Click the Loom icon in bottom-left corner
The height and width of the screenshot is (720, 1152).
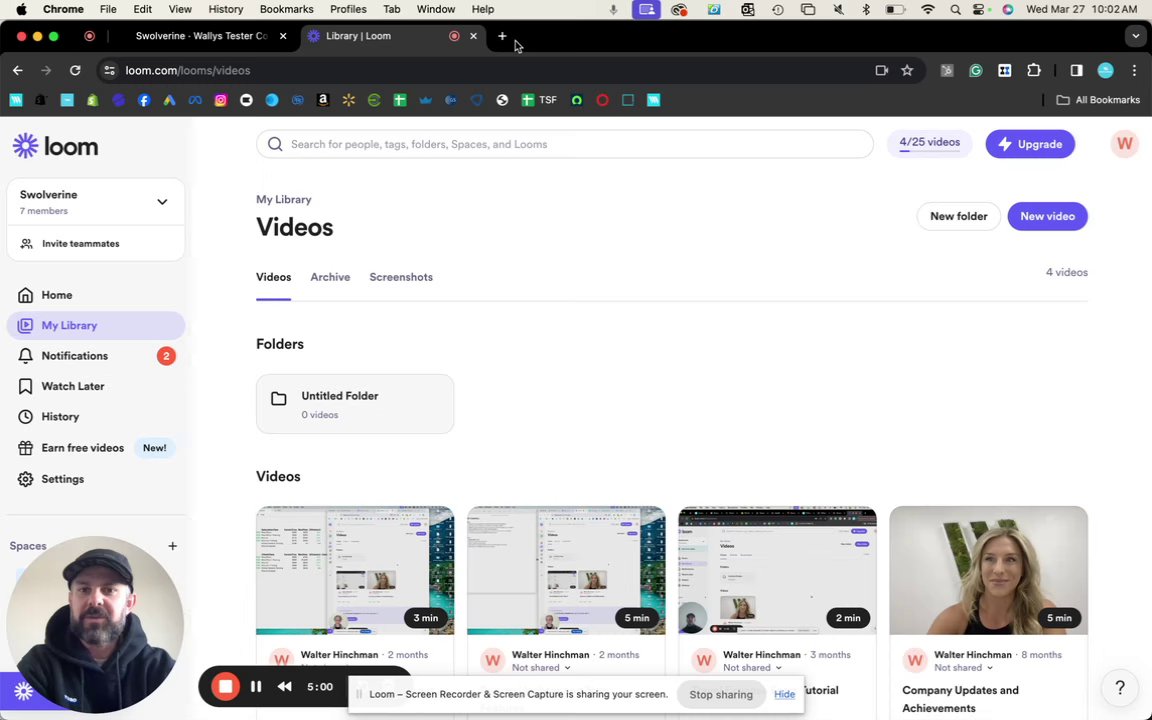[24, 692]
